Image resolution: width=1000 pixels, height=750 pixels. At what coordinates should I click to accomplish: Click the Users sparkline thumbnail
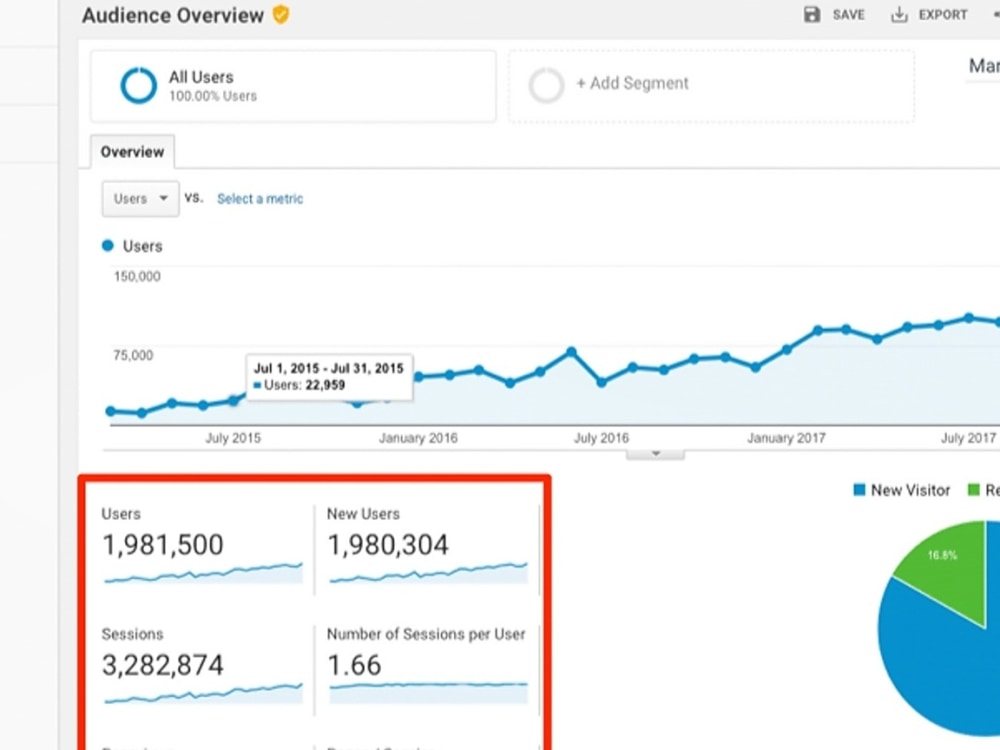[x=203, y=573]
